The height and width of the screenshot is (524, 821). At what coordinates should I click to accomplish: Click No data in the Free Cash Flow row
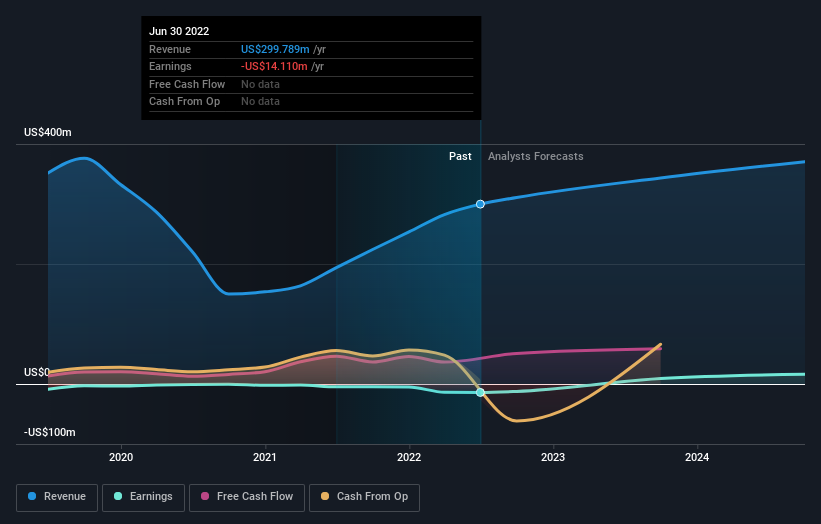pyautogui.click(x=260, y=84)
